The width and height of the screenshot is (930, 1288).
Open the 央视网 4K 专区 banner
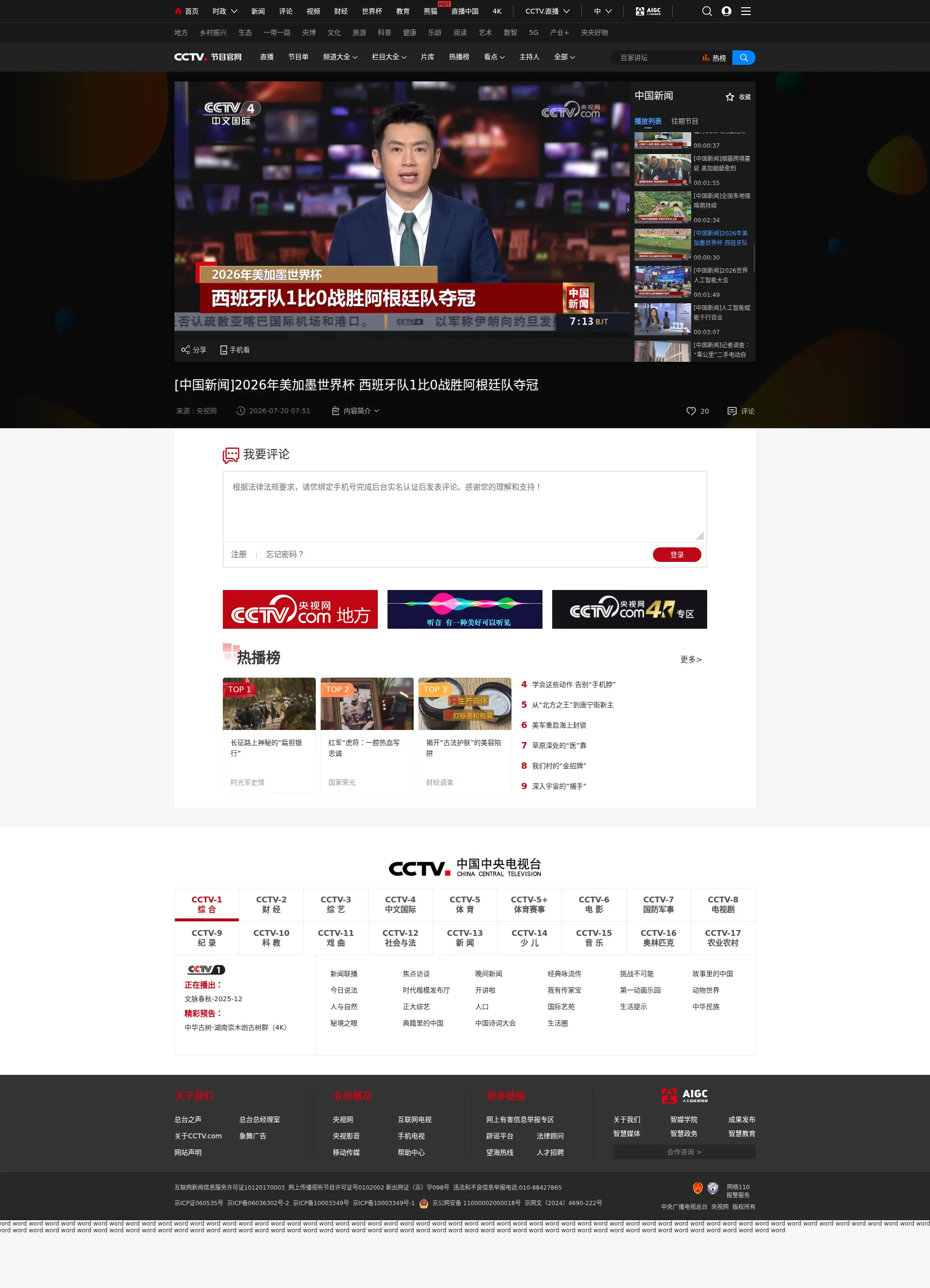(x=630, y=609)
